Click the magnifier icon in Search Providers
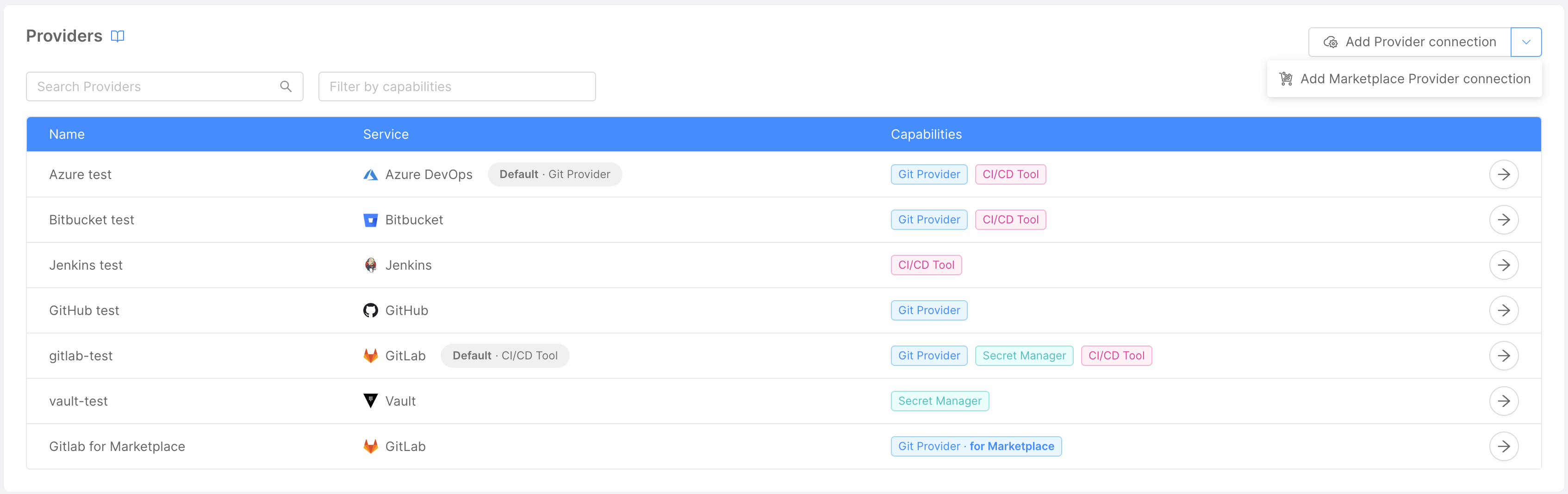Viewport: 1568px width, 494px height. (286, 86)
